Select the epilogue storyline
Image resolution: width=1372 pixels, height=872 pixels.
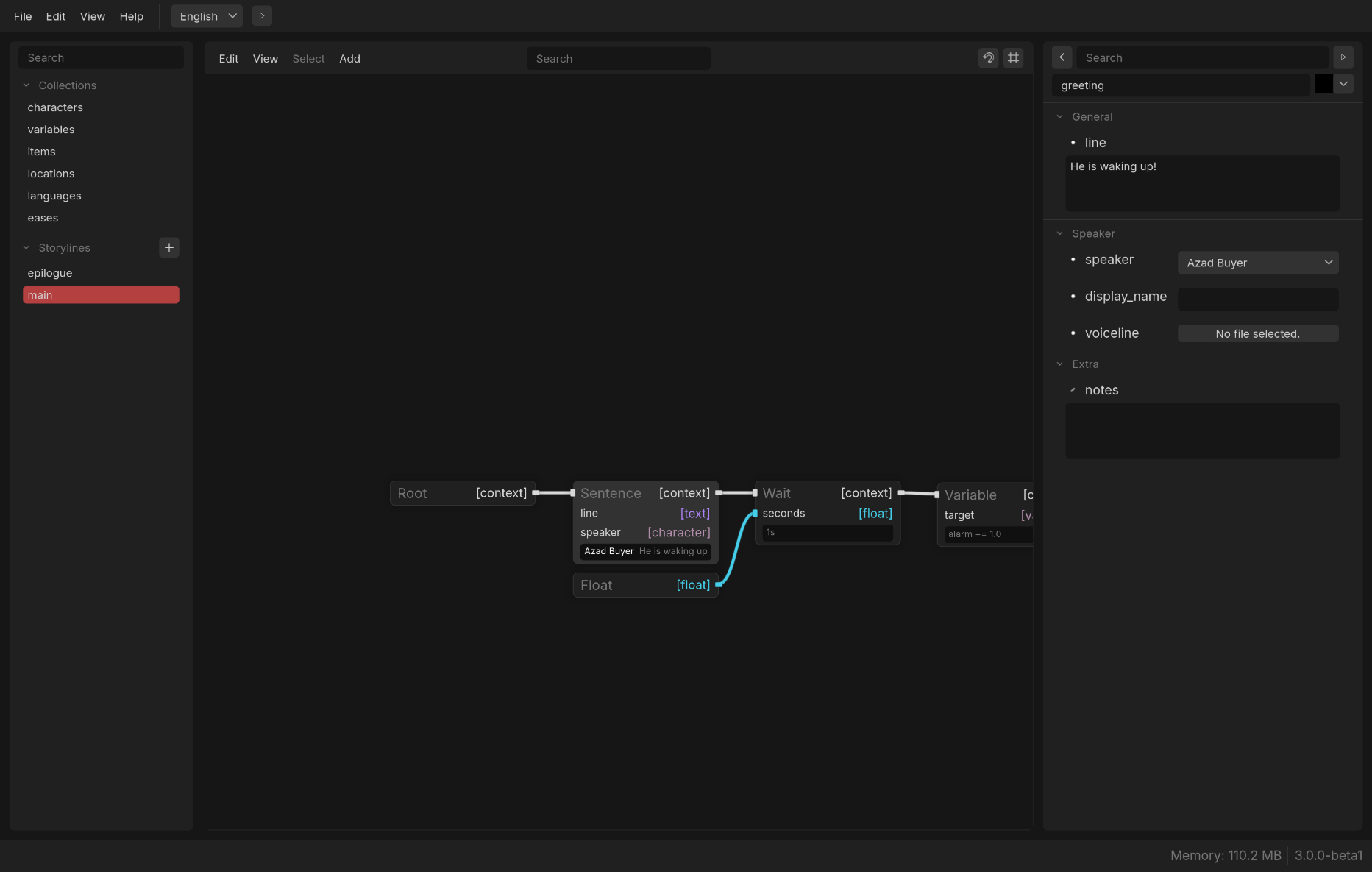[101, 273]
